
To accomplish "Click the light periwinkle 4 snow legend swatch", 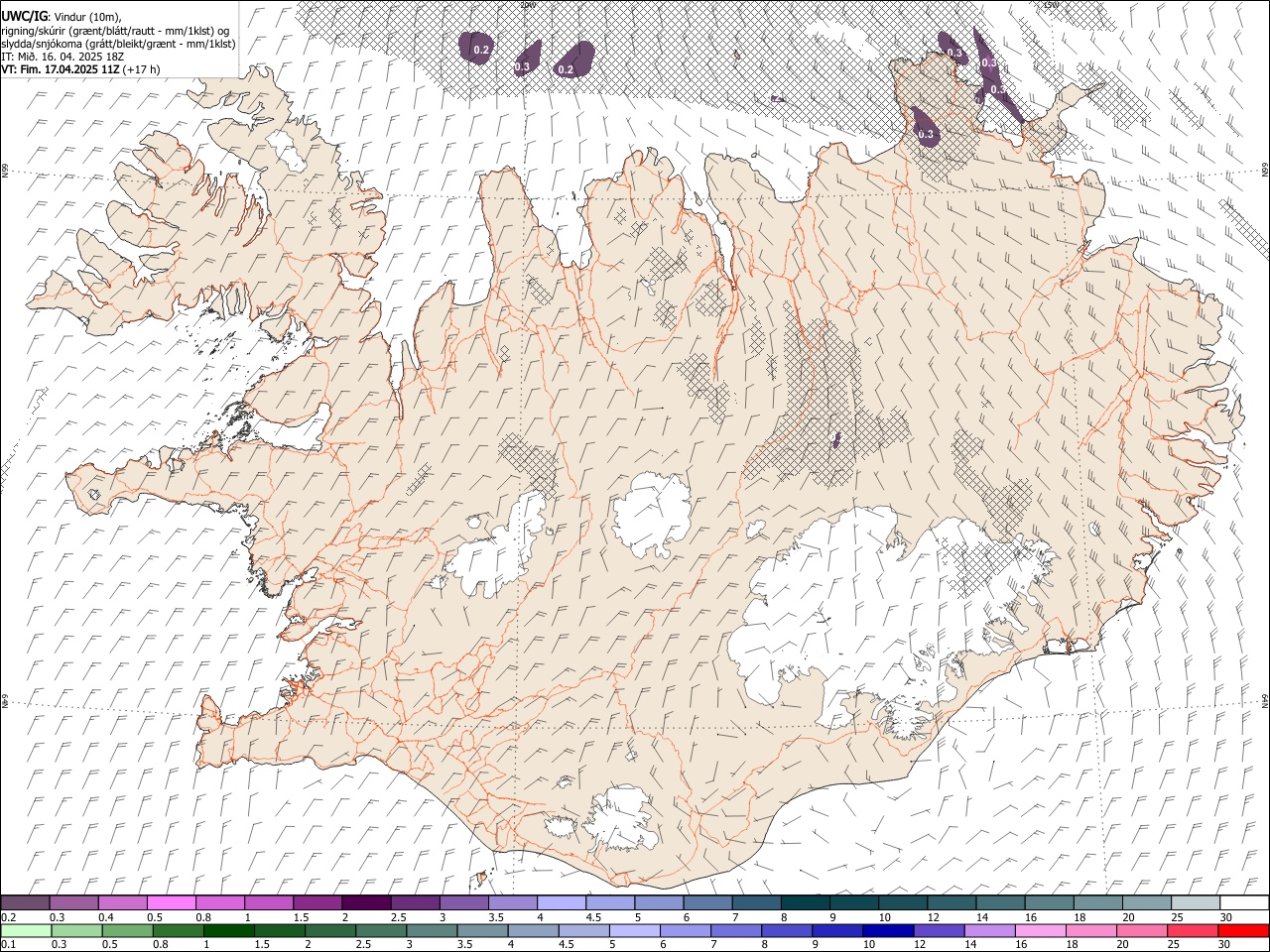I will pos(563,902).
